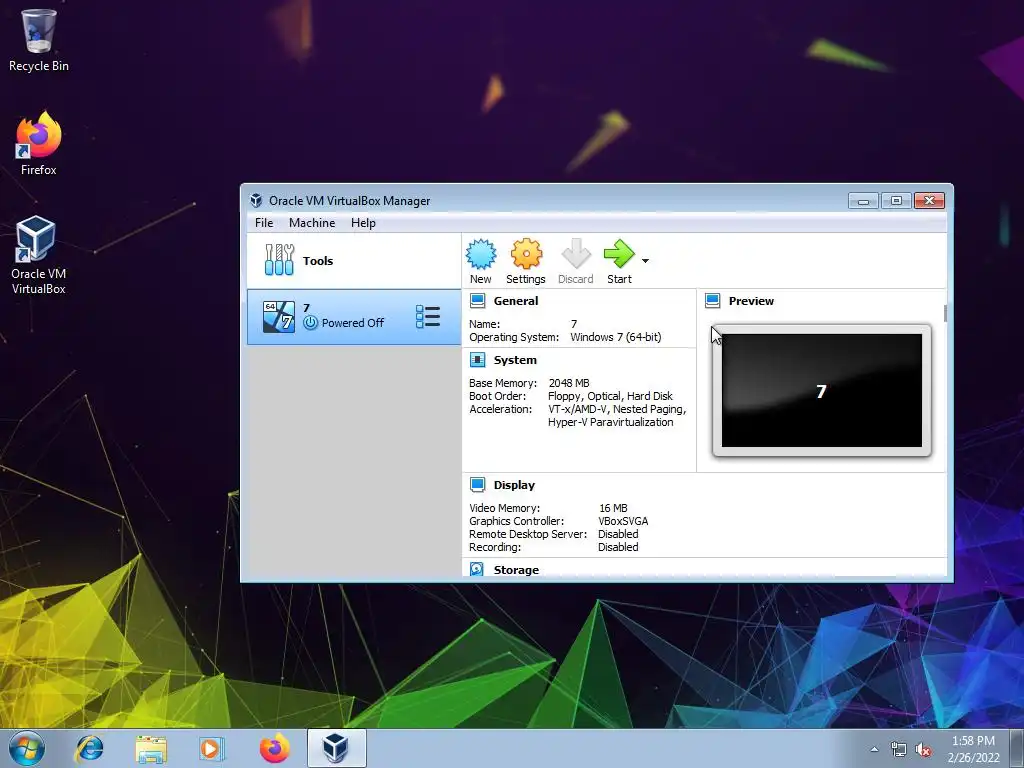
Task: Click the 2048 MB base memory value
Action: (x=569, y=383)
